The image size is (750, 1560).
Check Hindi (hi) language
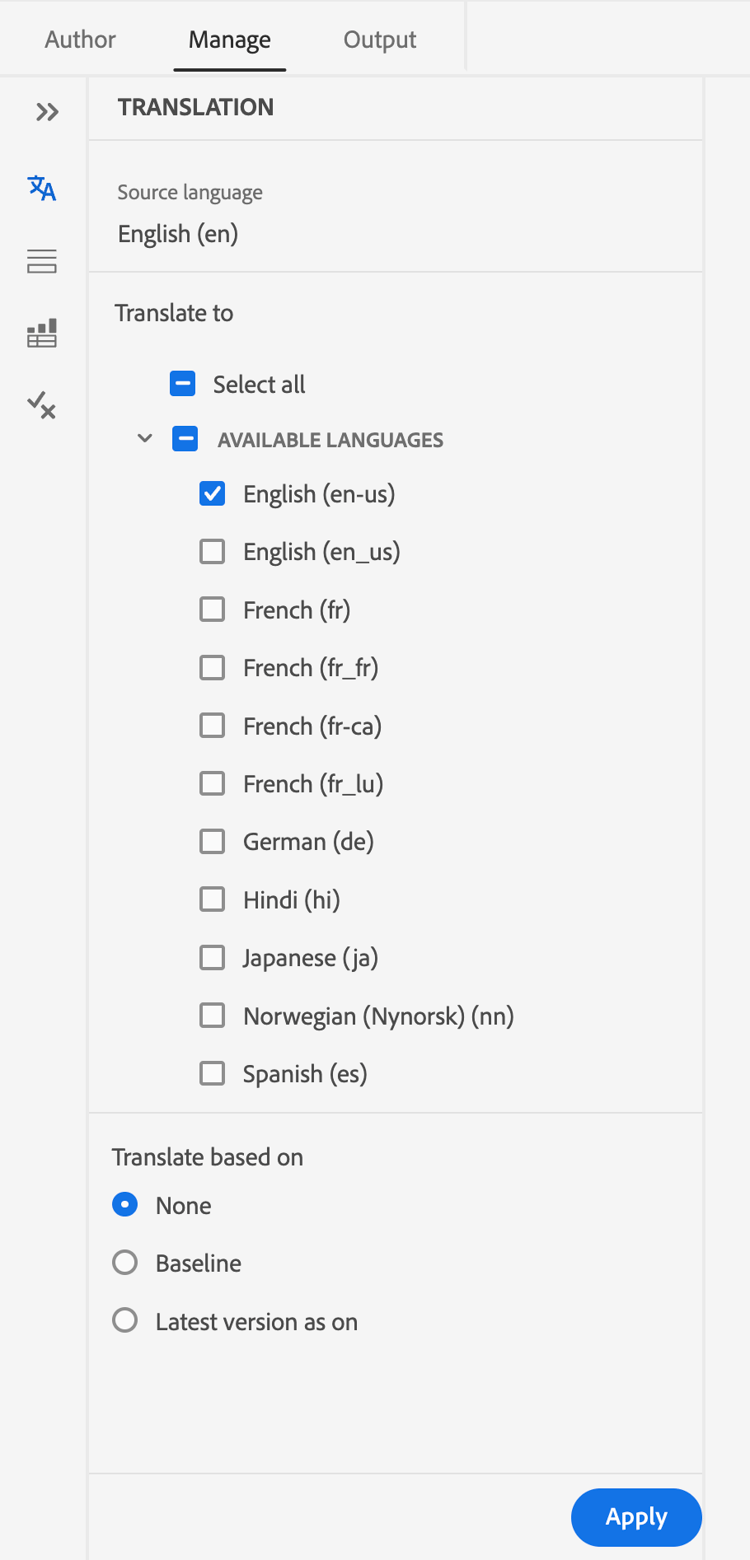pos(211,899)
